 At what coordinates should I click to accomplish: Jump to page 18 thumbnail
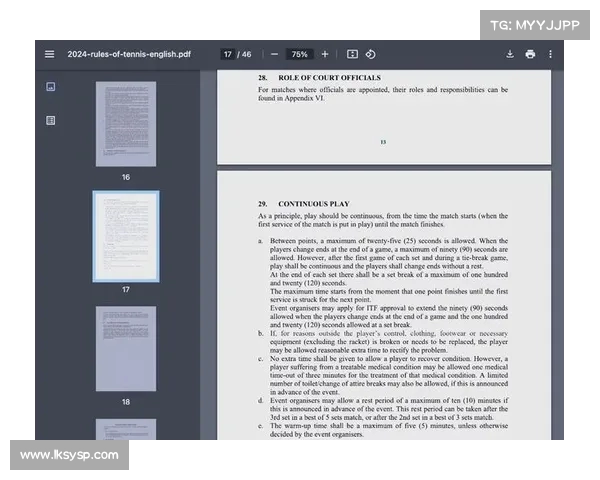coord(126,348)
